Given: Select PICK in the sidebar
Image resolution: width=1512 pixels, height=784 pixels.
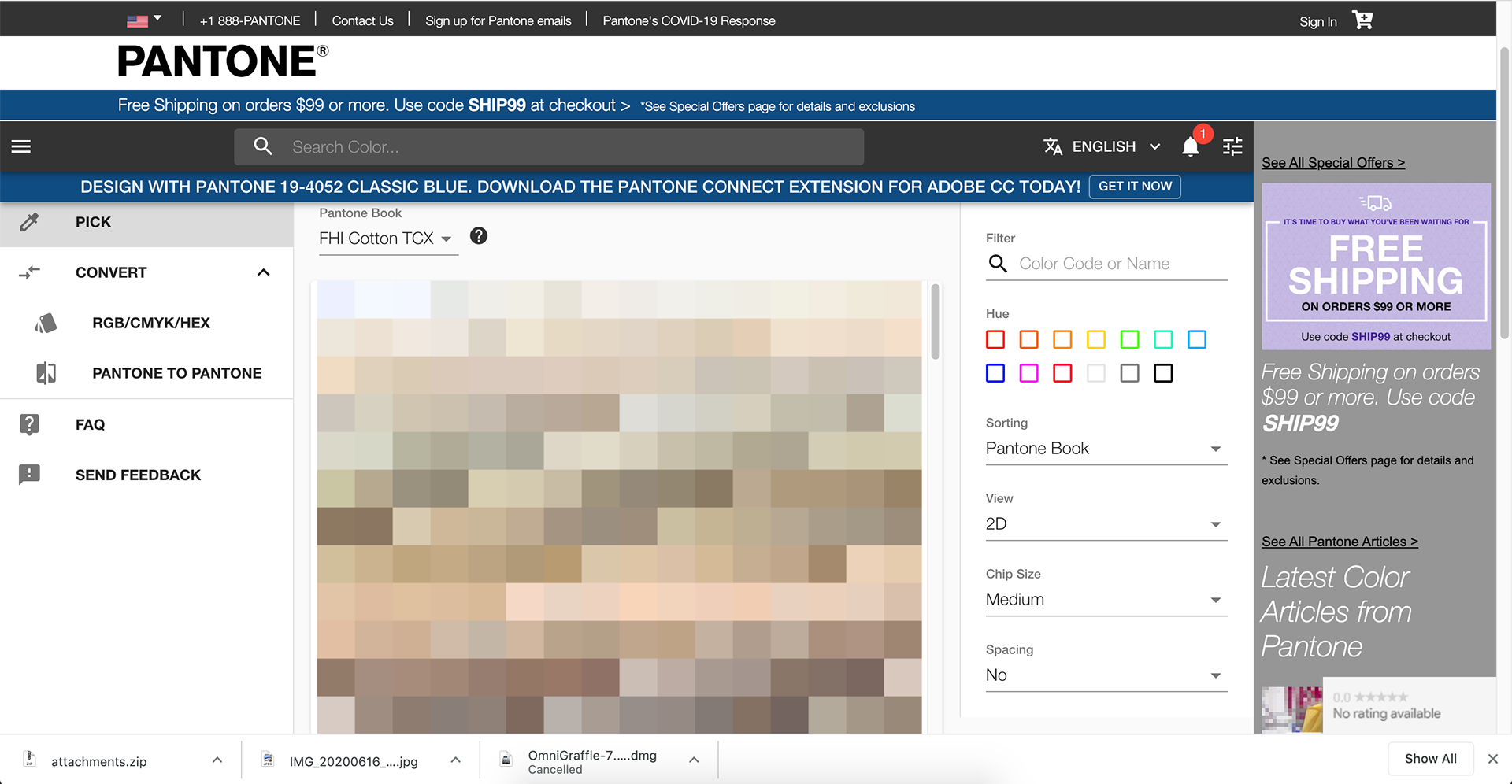Looking at the screenshot, I should tap(146, 222).
